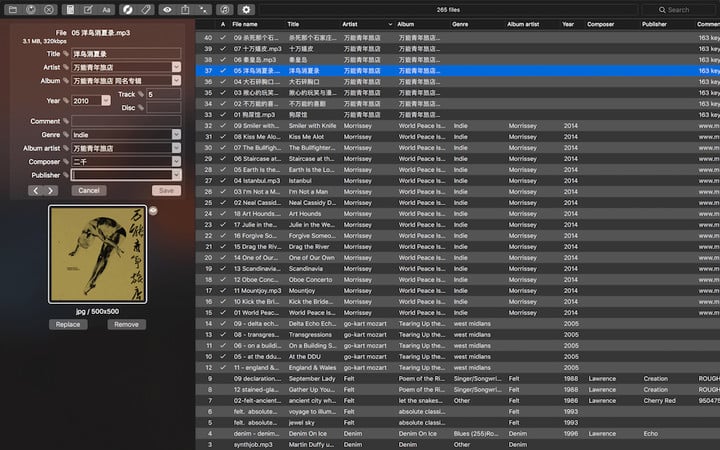Click the open folder toolbar icon
The image size is (720, 450).
click(13, 10)
